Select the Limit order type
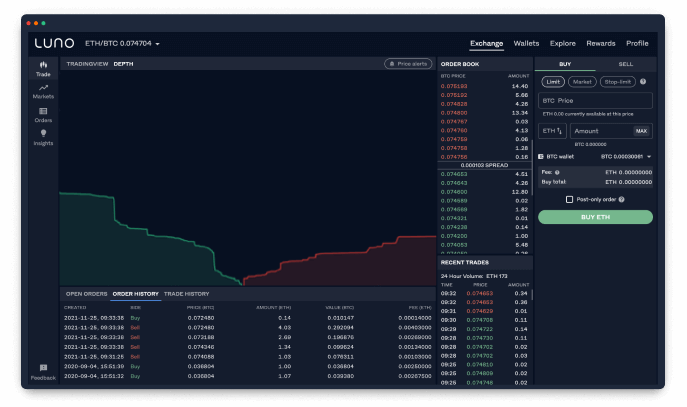Screen dimensions: 687x407 tap(553, 82)
